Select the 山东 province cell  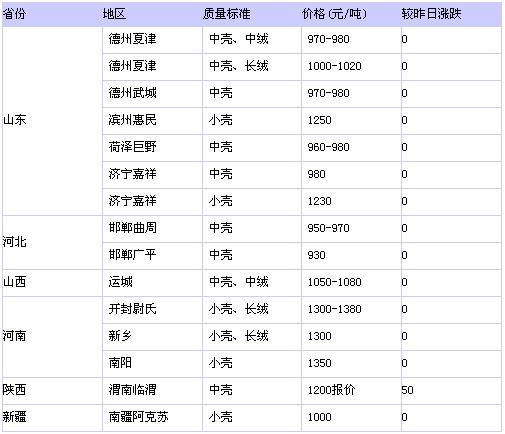[x=52, y=121]
